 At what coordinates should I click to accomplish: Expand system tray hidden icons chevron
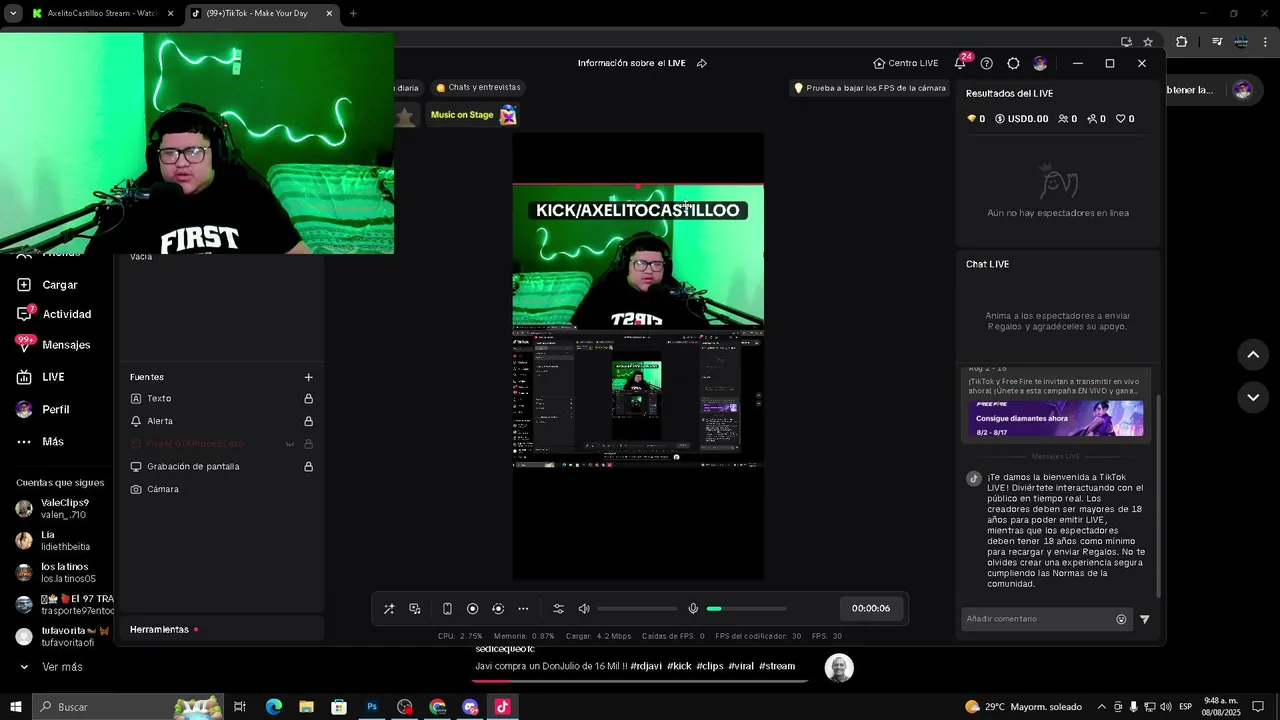[1102, 707]
